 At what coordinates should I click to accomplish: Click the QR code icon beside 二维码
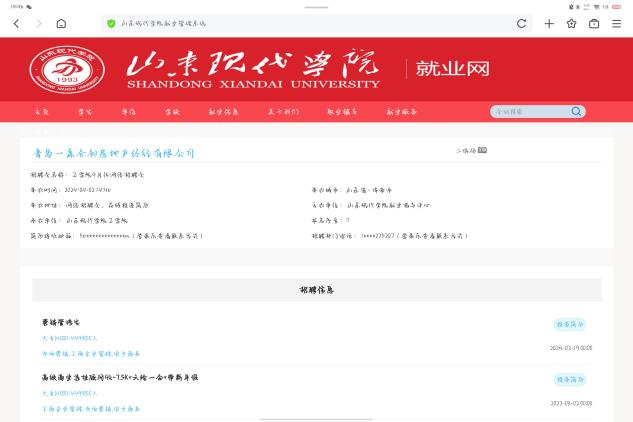coord(482,150)
